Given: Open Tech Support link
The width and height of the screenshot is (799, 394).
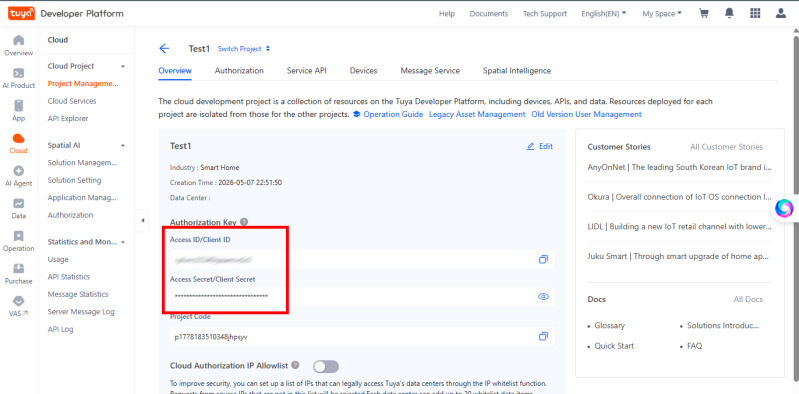Looking at the screenshot, I should 545,14.
